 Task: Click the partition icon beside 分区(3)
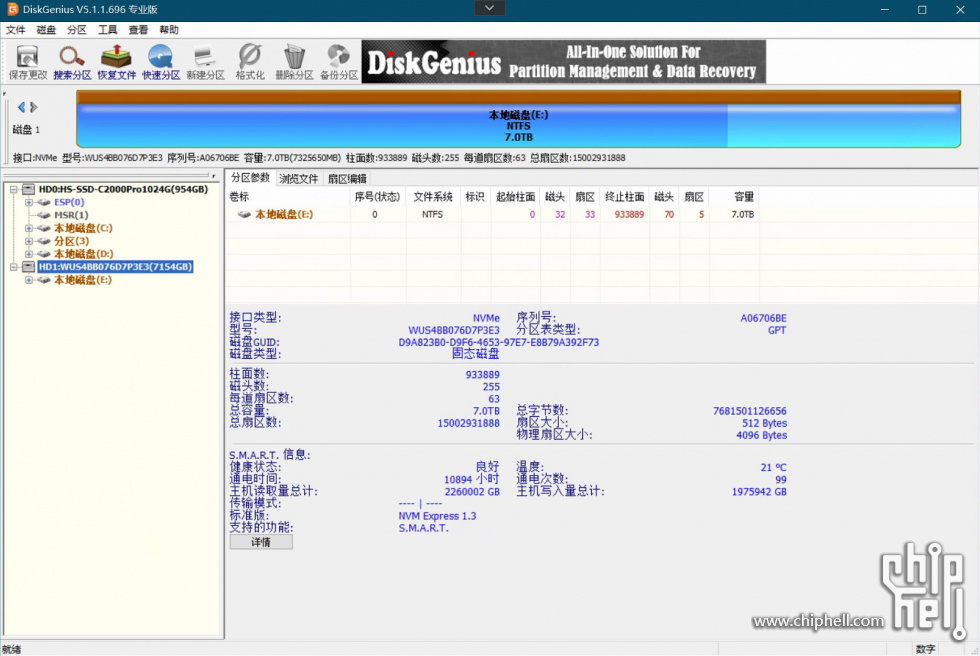coord(43,241)
